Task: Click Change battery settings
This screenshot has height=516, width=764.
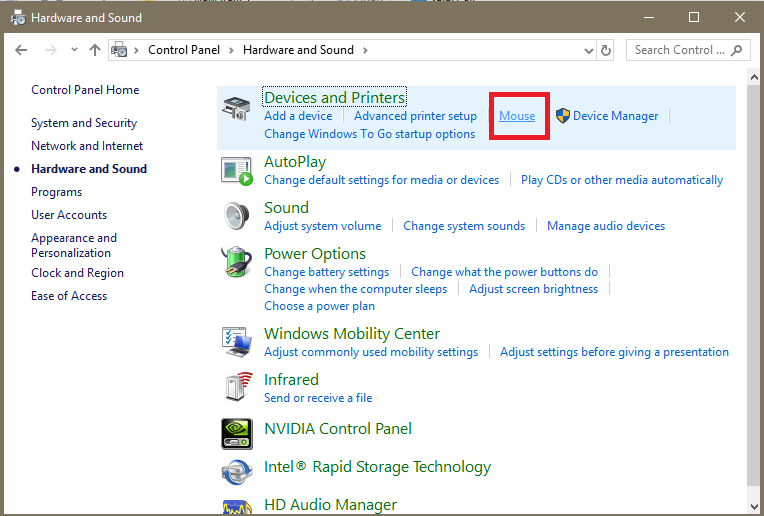Action: click(x=326, y=272)
